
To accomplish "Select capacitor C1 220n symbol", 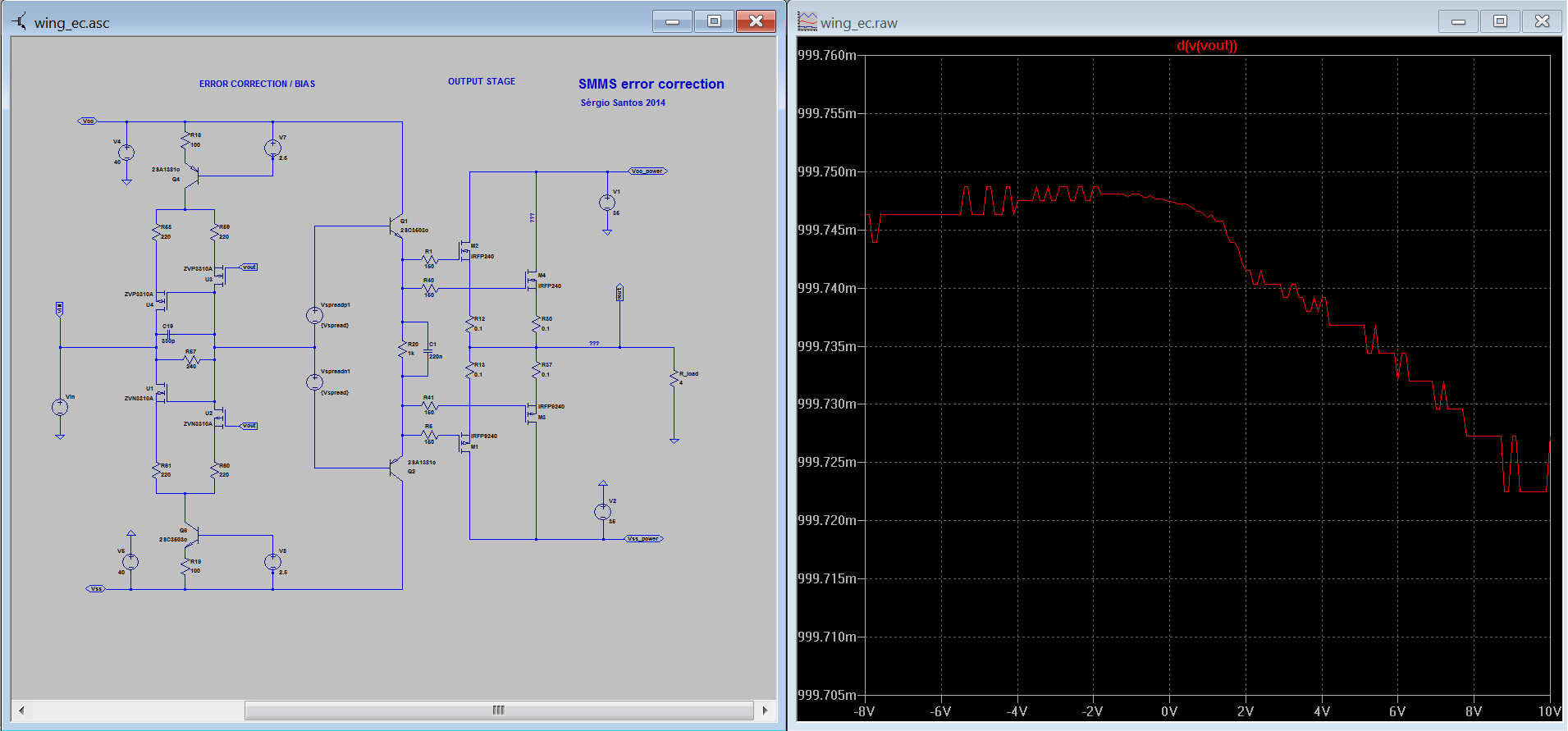I will [x=427, y=350].
